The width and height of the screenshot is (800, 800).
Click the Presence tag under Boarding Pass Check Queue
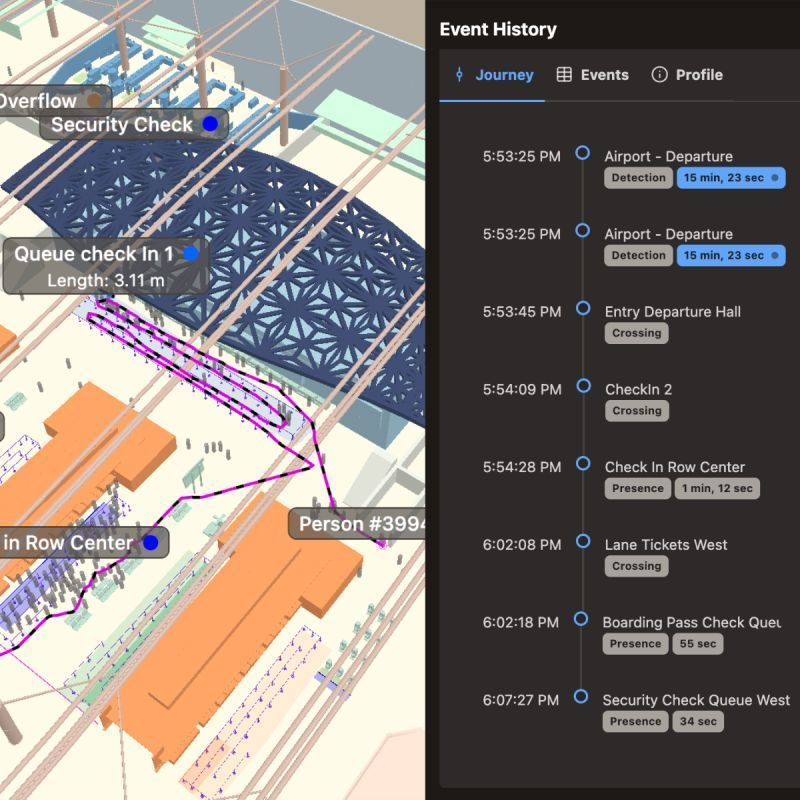pos(635,644)
